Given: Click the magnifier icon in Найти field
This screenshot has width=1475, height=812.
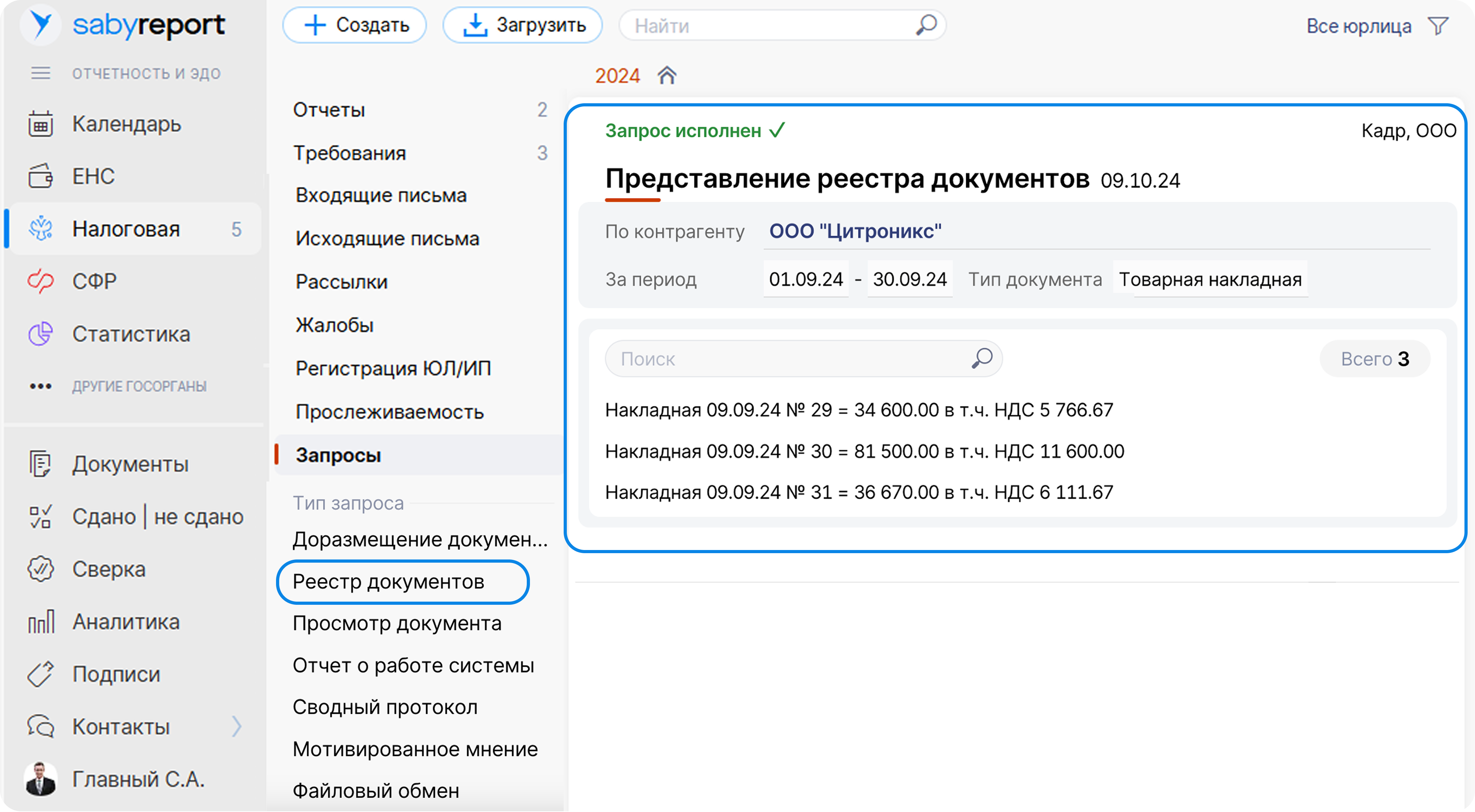Looking at the screenshot, I should point(926,25).
